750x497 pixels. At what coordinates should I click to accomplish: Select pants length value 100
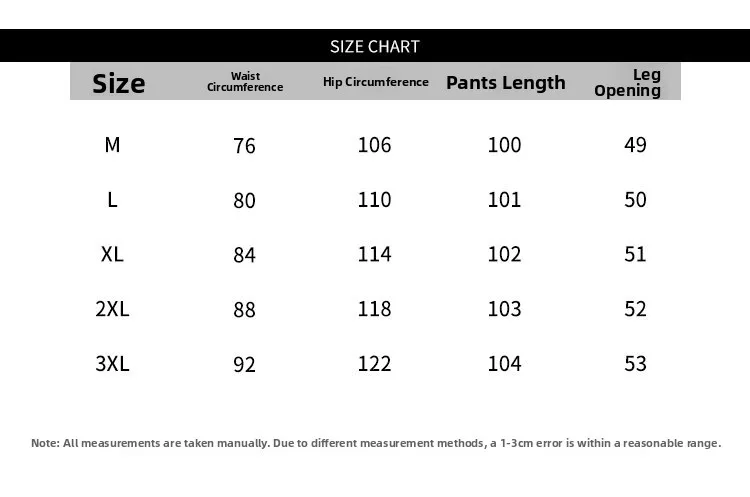tap(504, 144)
